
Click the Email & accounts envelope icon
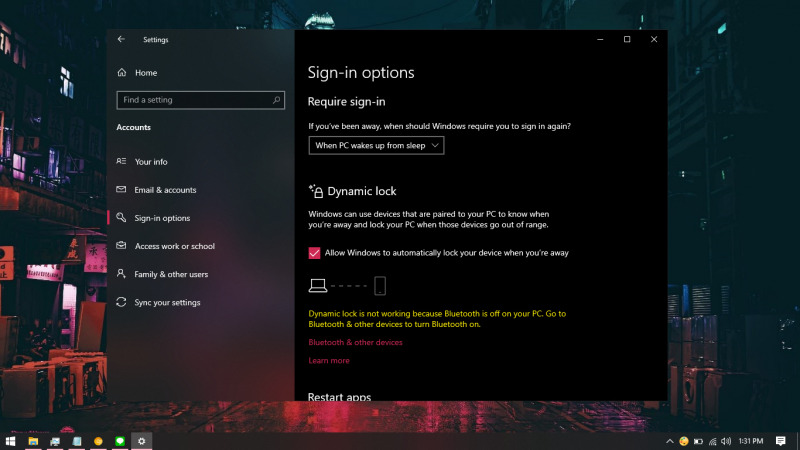(121, 189)
